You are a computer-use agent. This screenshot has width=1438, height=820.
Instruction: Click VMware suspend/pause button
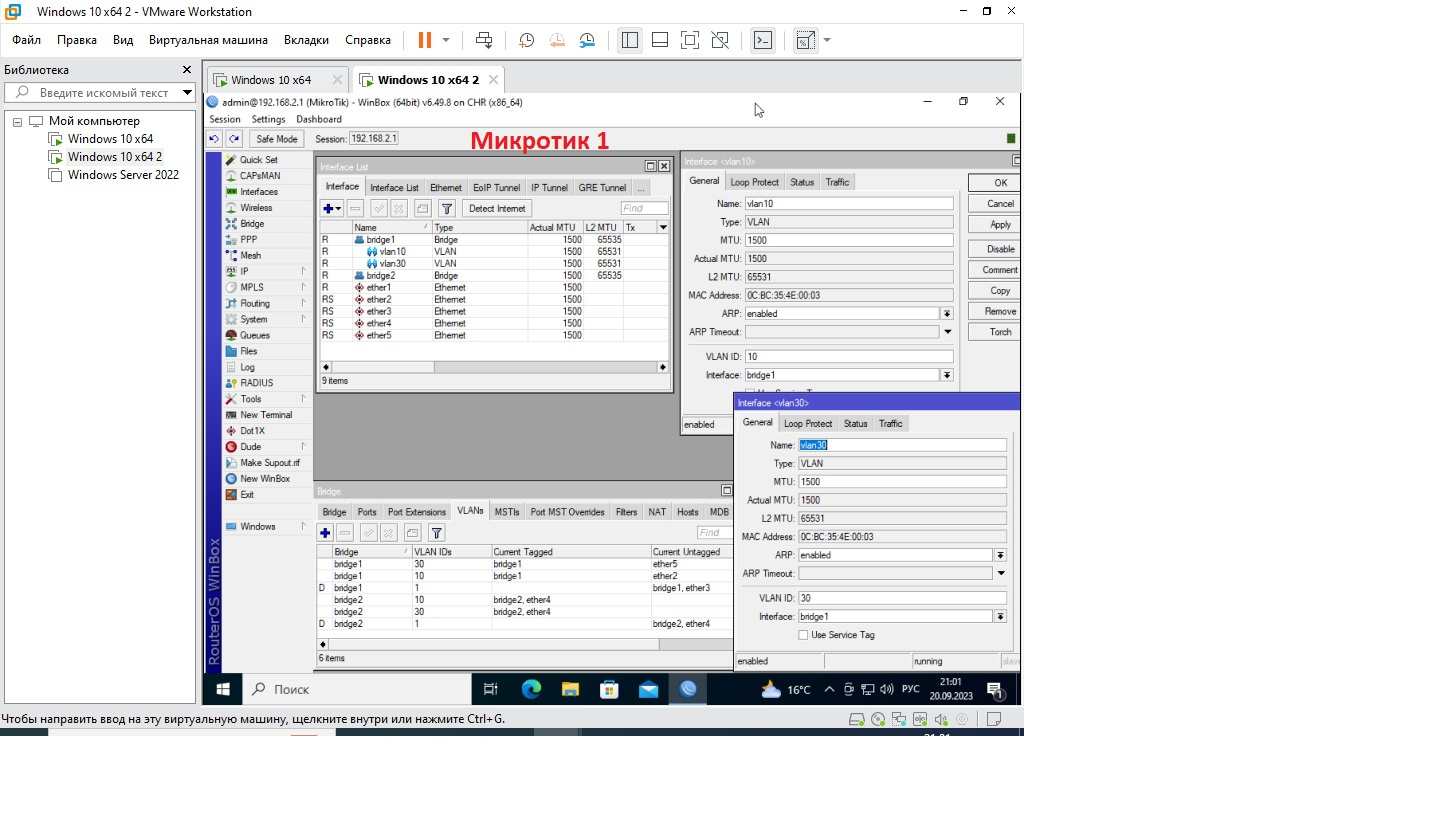coord(425,40)
